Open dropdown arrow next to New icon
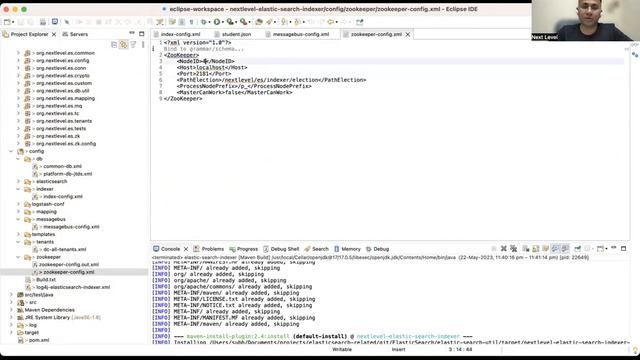 pyautogui.click(x=13, y=22)
